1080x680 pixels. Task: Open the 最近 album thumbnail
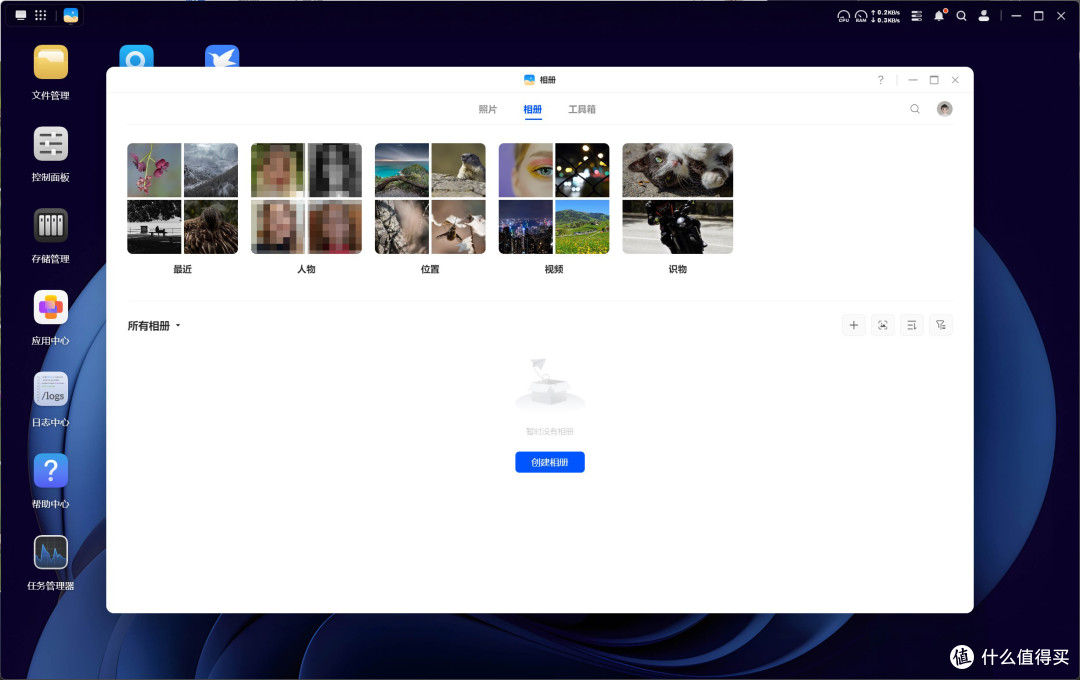(183, 198)
